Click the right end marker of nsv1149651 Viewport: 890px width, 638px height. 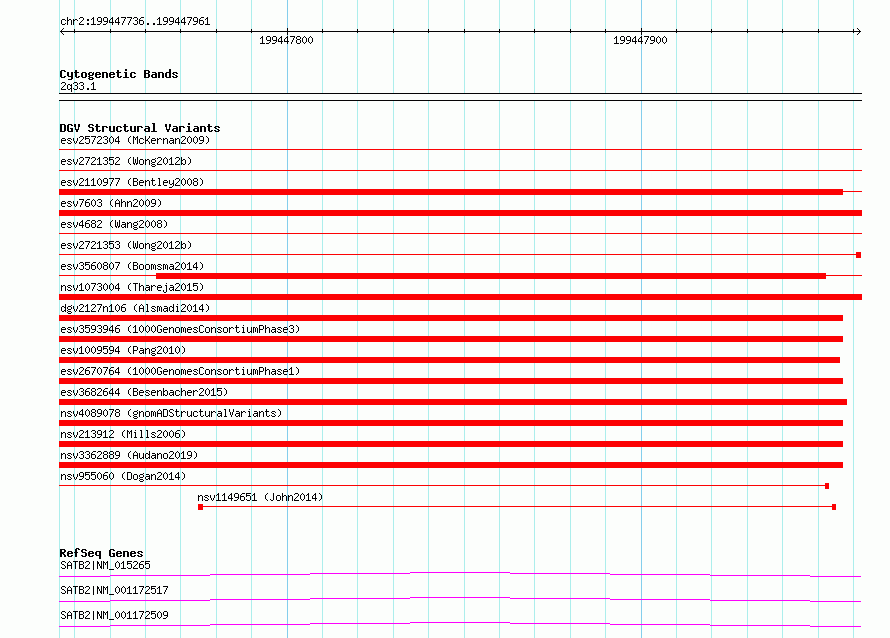[834, 507]
